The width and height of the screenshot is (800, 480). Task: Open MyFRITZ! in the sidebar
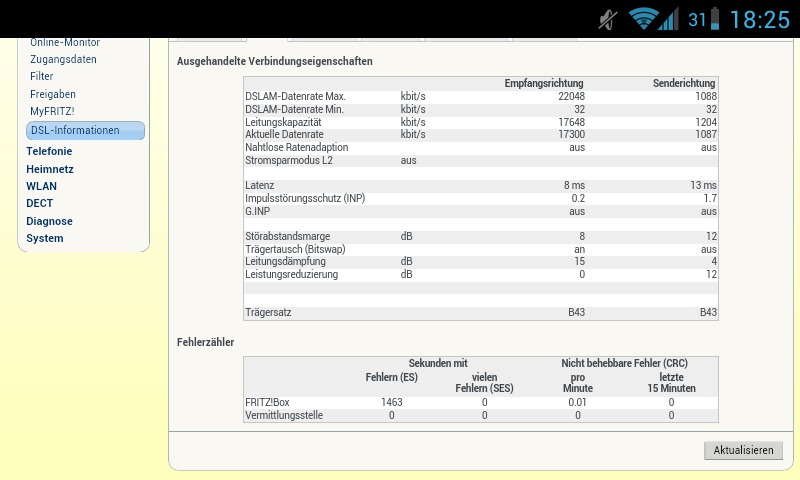click(52, 111)
